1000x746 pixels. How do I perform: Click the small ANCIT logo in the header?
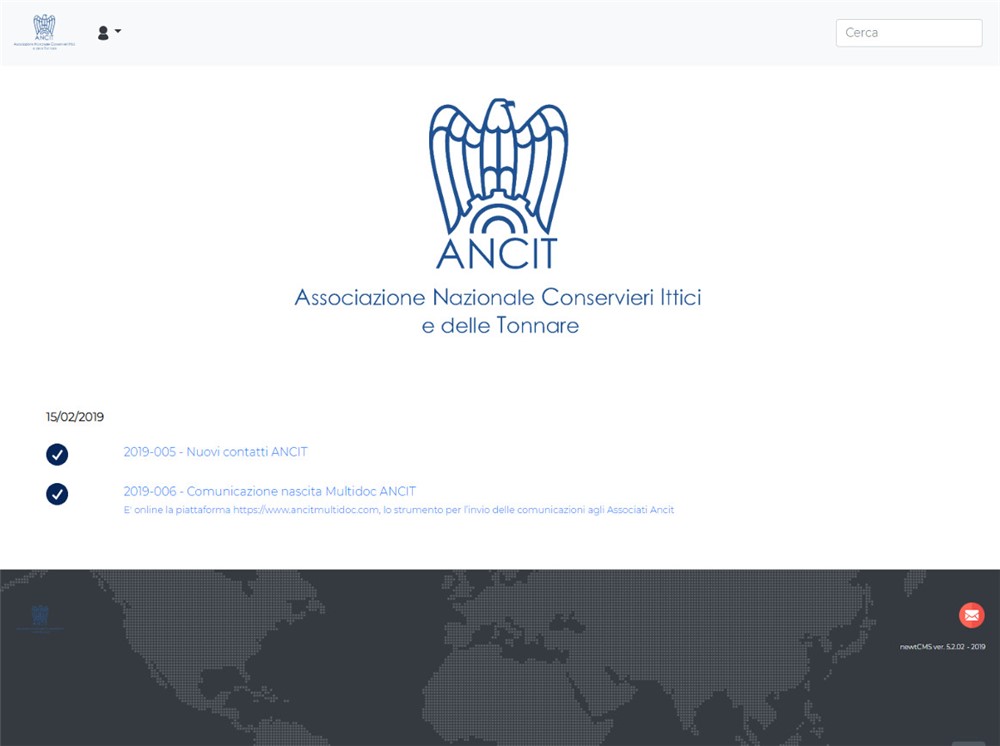click(44, 32)
